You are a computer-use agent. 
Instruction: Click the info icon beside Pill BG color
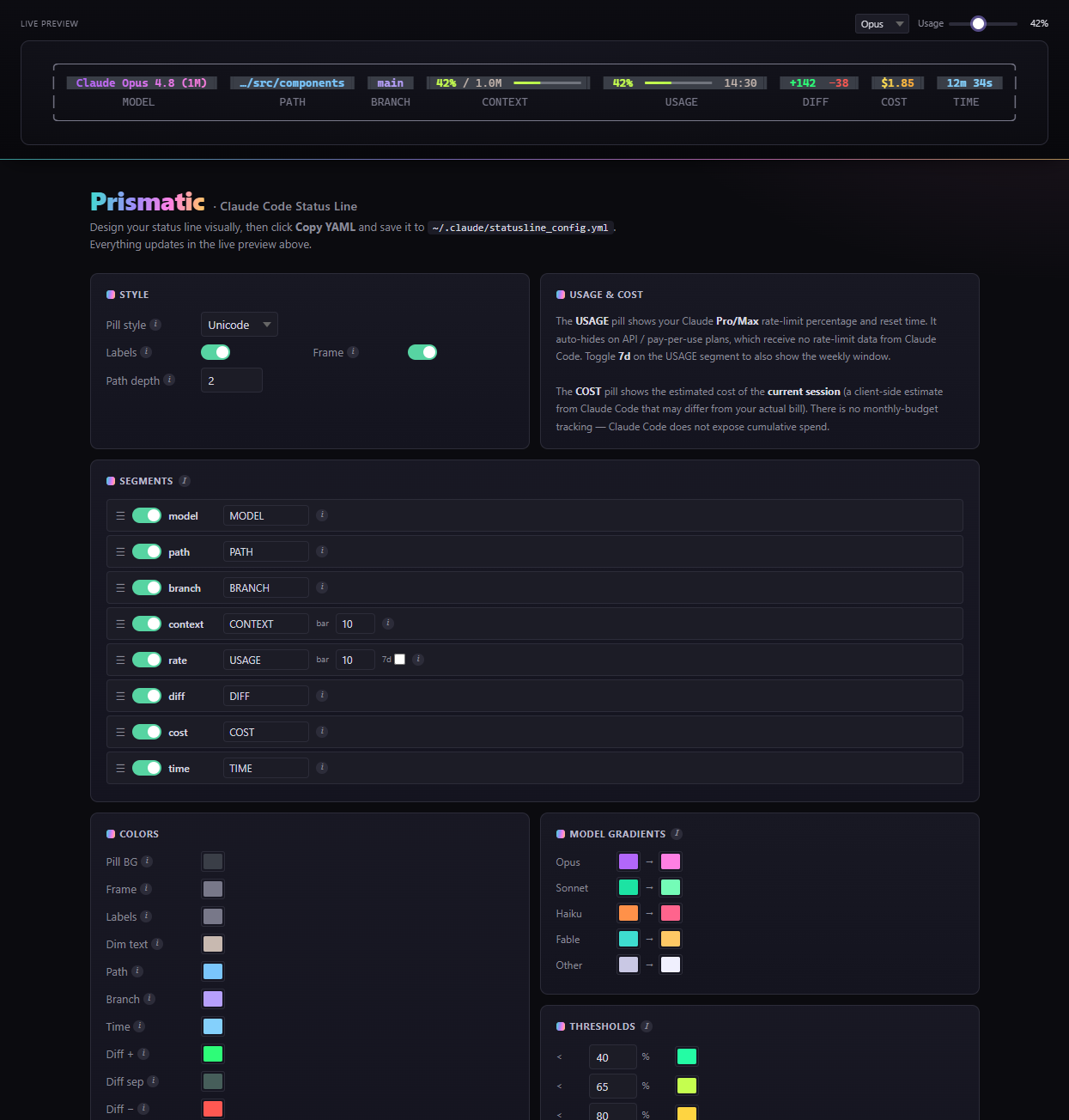click(x=147, y=861)
